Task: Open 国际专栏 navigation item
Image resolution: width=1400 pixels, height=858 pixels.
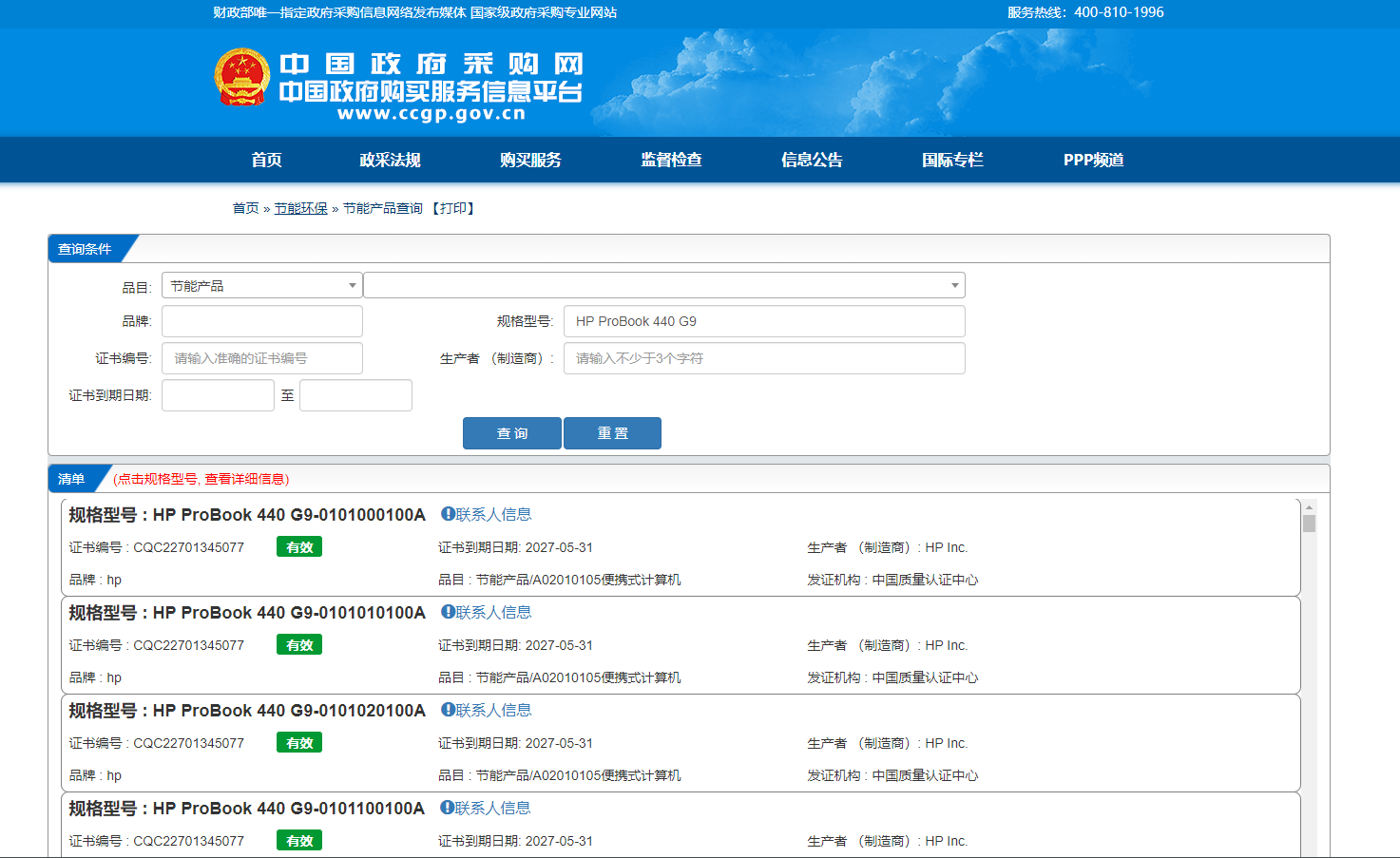Action: (x=952, y=160)
